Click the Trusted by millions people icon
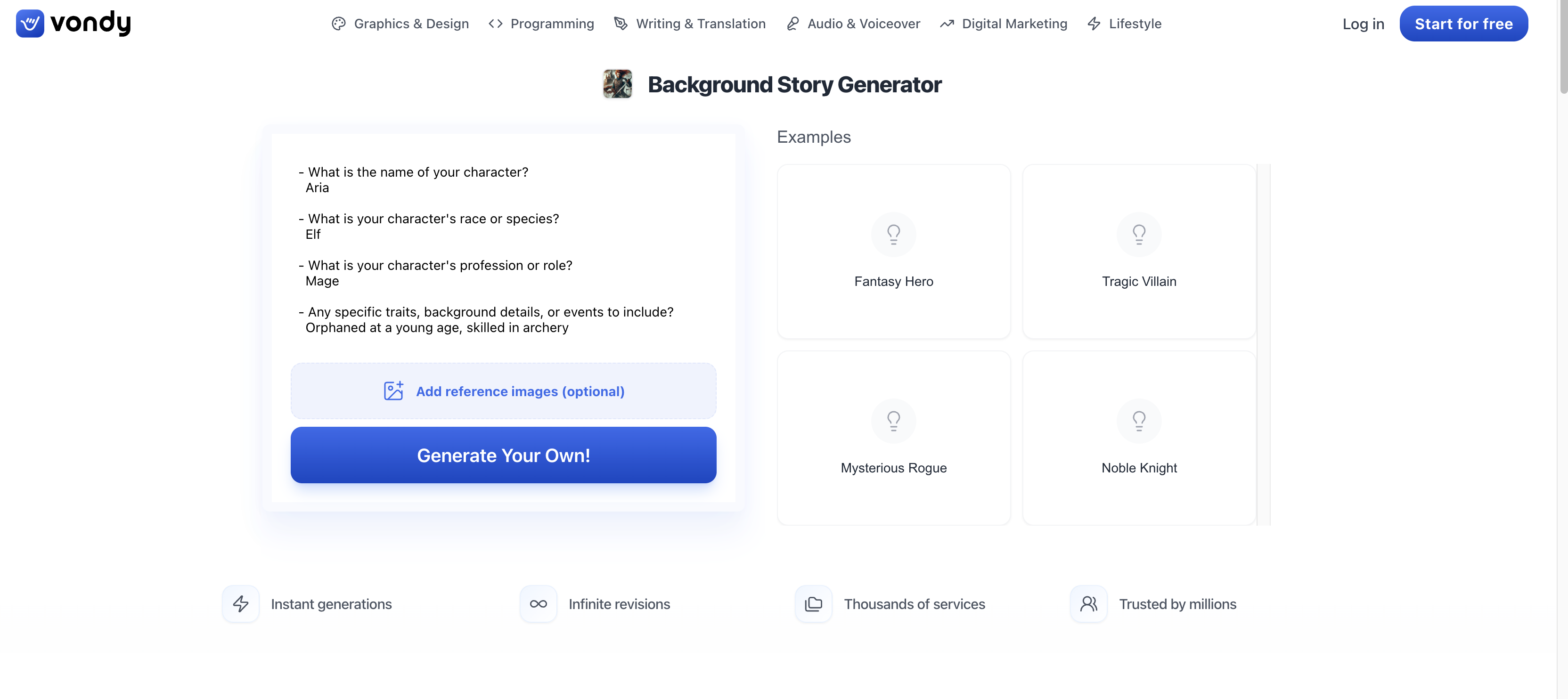The height and width of the screenshot is (699, 1568). [x=1088, y=603]
